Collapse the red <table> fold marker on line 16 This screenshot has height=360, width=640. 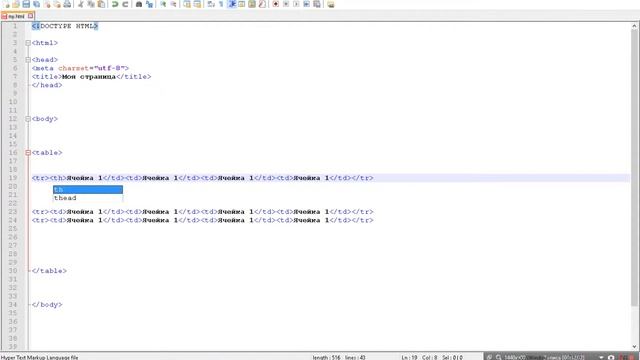pyautogui.click(x=28, y=153)
